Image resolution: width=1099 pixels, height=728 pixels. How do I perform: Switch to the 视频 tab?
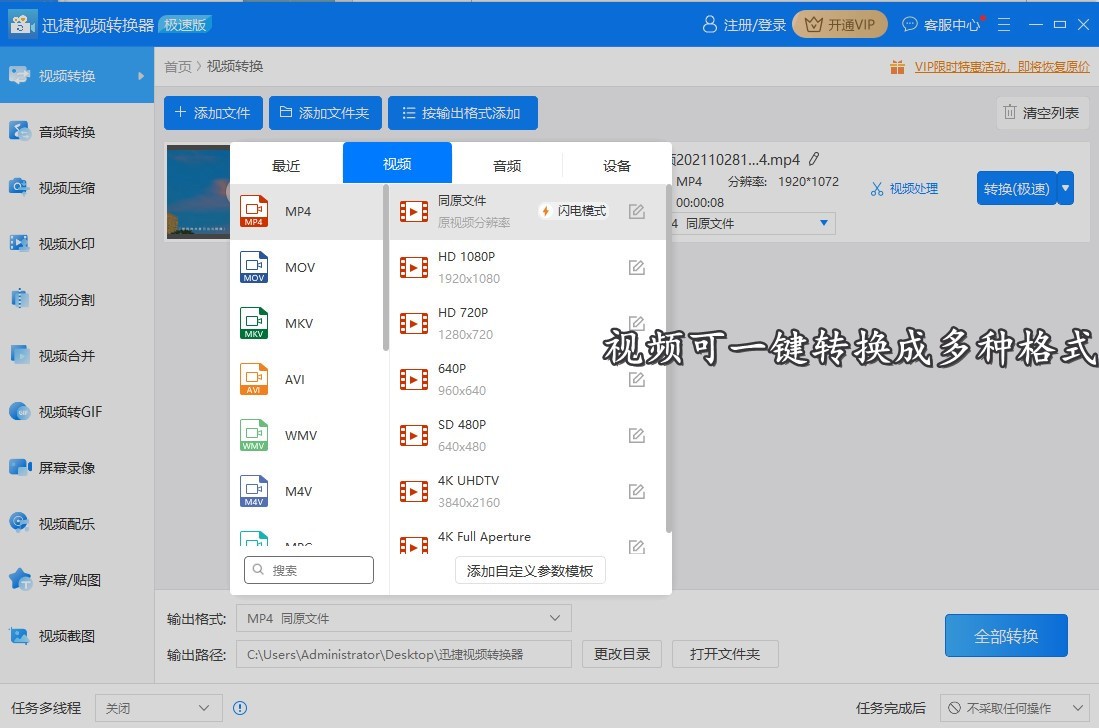coord(397,163)
